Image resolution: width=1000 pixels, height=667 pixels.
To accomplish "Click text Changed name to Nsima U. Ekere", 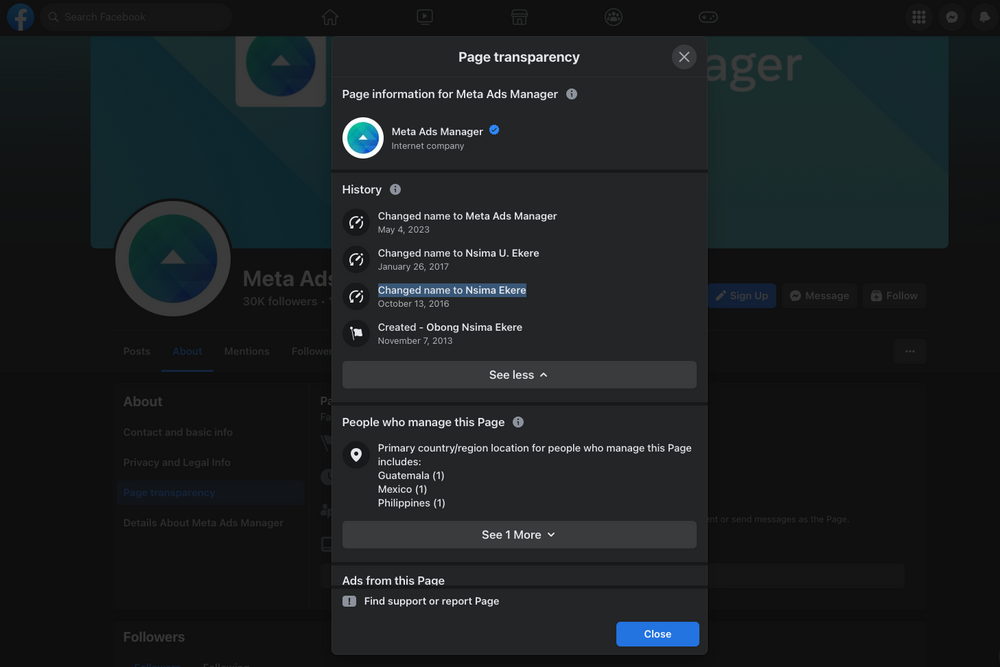I will [459, 253].
